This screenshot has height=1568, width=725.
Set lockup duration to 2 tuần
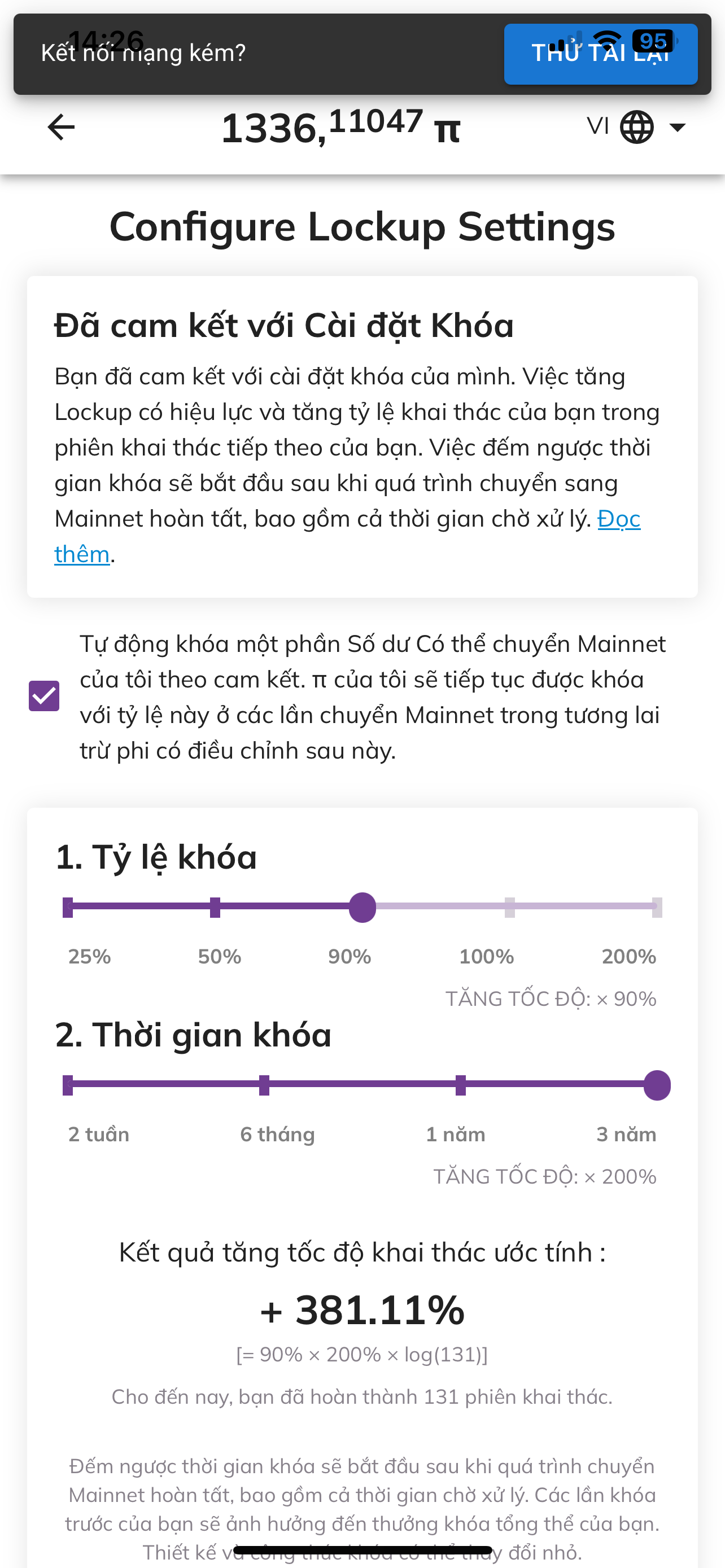coord(68,1085)
